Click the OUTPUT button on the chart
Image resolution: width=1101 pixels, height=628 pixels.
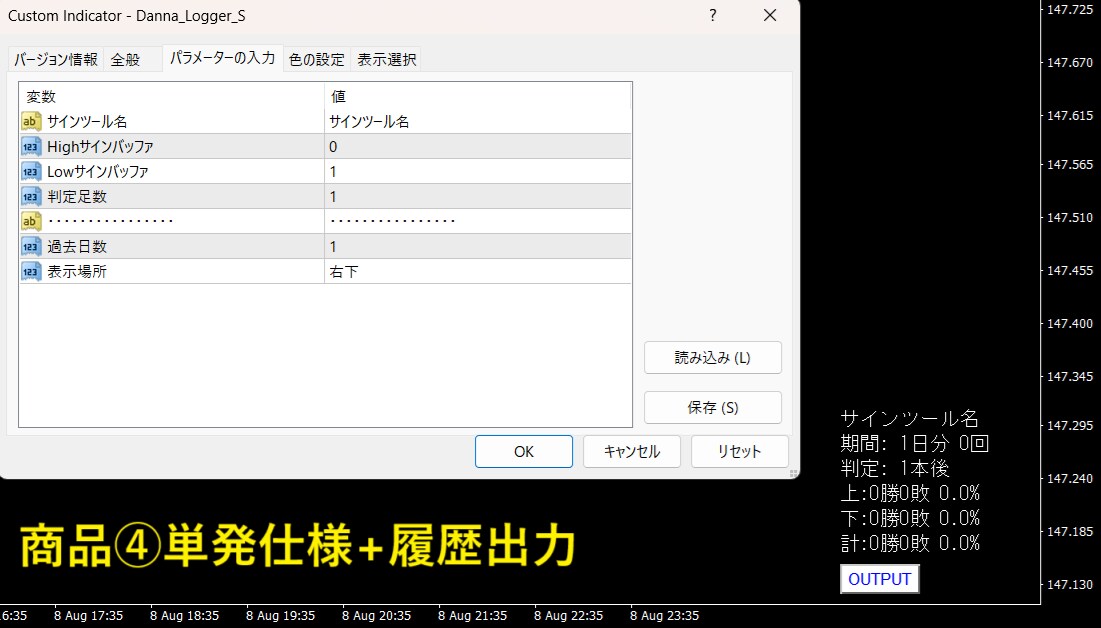[880, 580]
